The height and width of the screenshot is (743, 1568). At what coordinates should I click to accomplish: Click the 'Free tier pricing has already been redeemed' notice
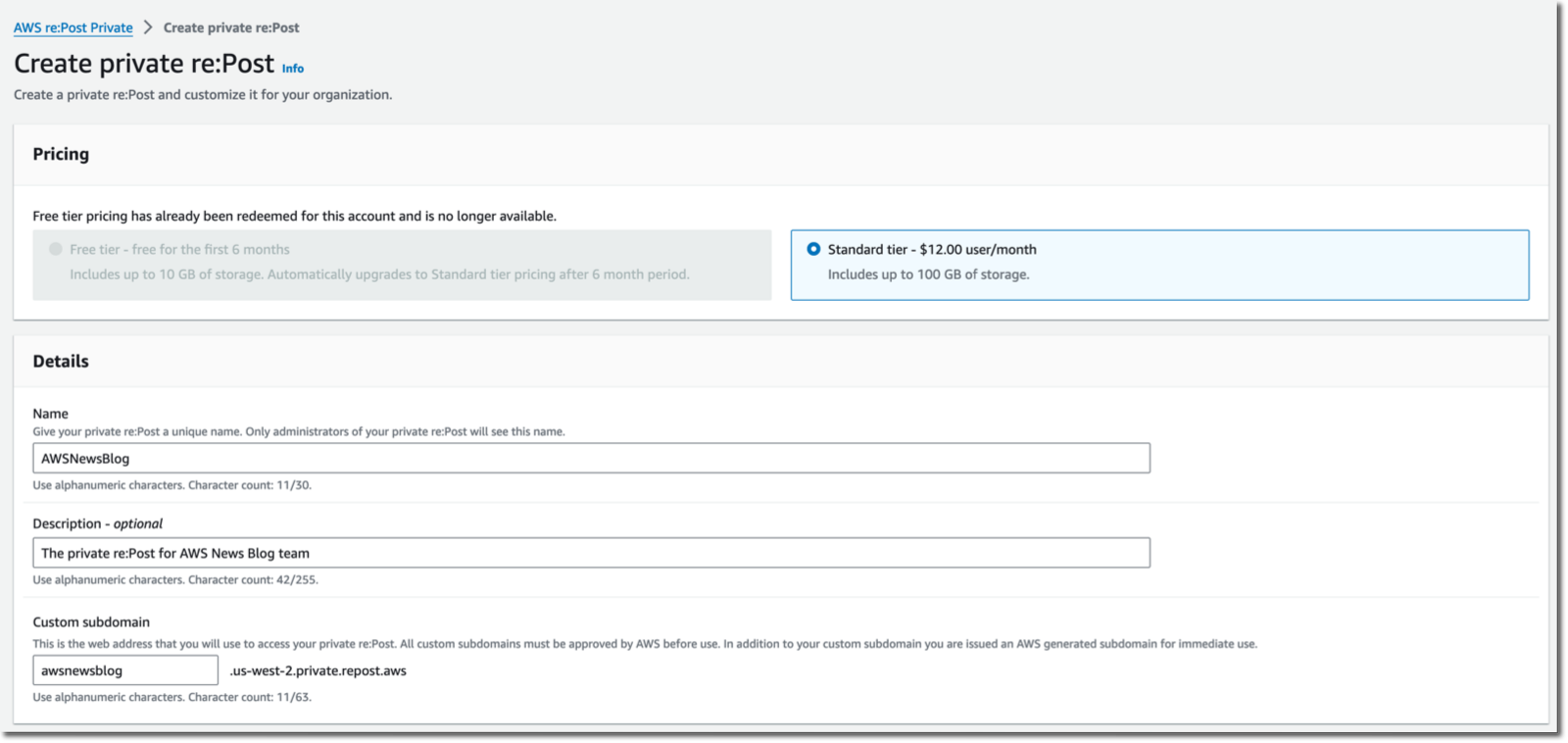click(x=294, y=216)
